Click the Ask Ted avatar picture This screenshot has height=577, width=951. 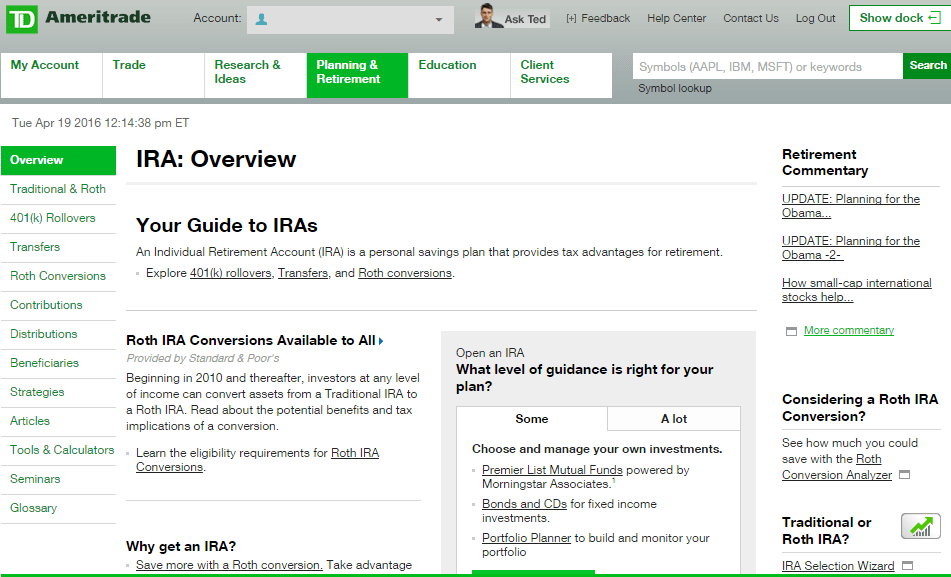pyautogui.click(x=487, y=16)
